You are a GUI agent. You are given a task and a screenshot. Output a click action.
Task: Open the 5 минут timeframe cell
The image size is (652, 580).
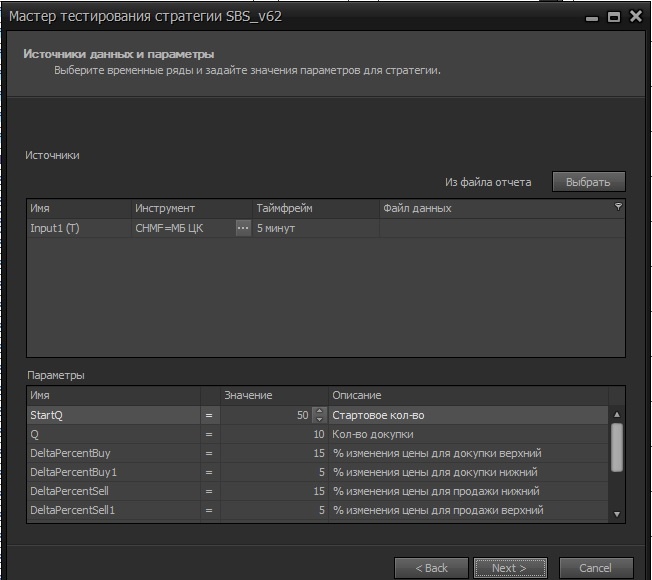click(316, 228)
